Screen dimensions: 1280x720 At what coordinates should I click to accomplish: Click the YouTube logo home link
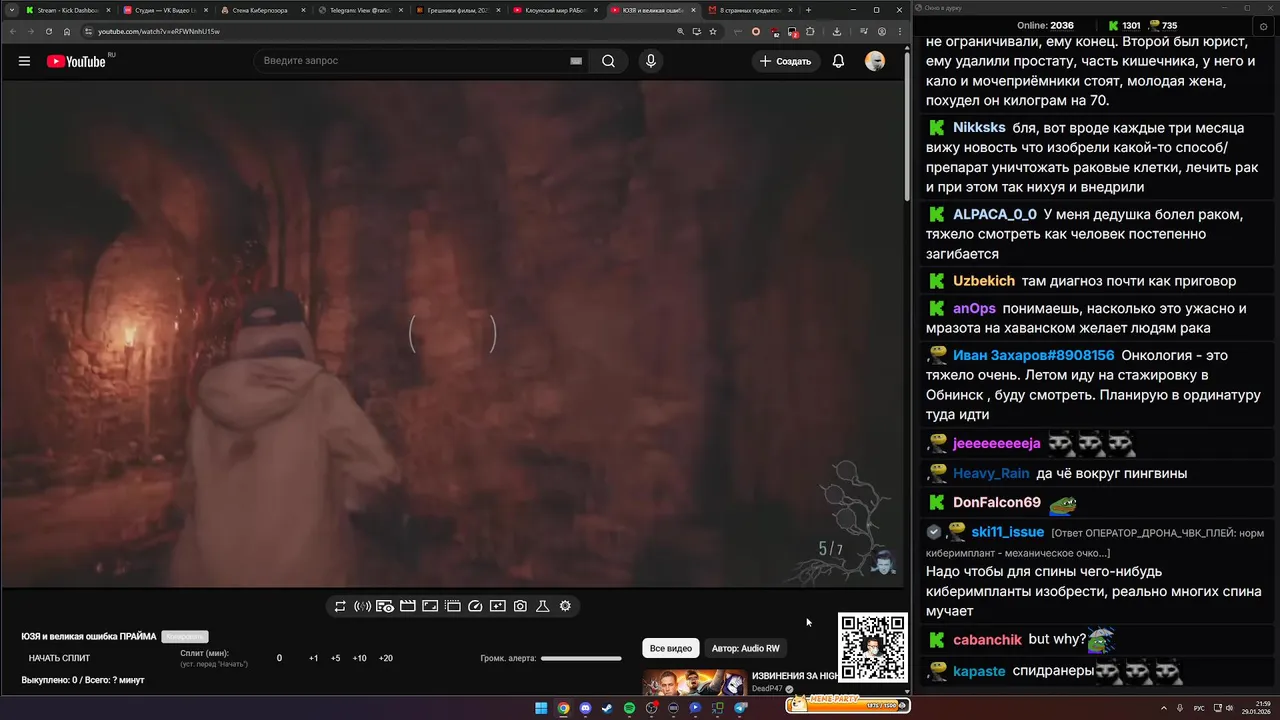point(76,61)
